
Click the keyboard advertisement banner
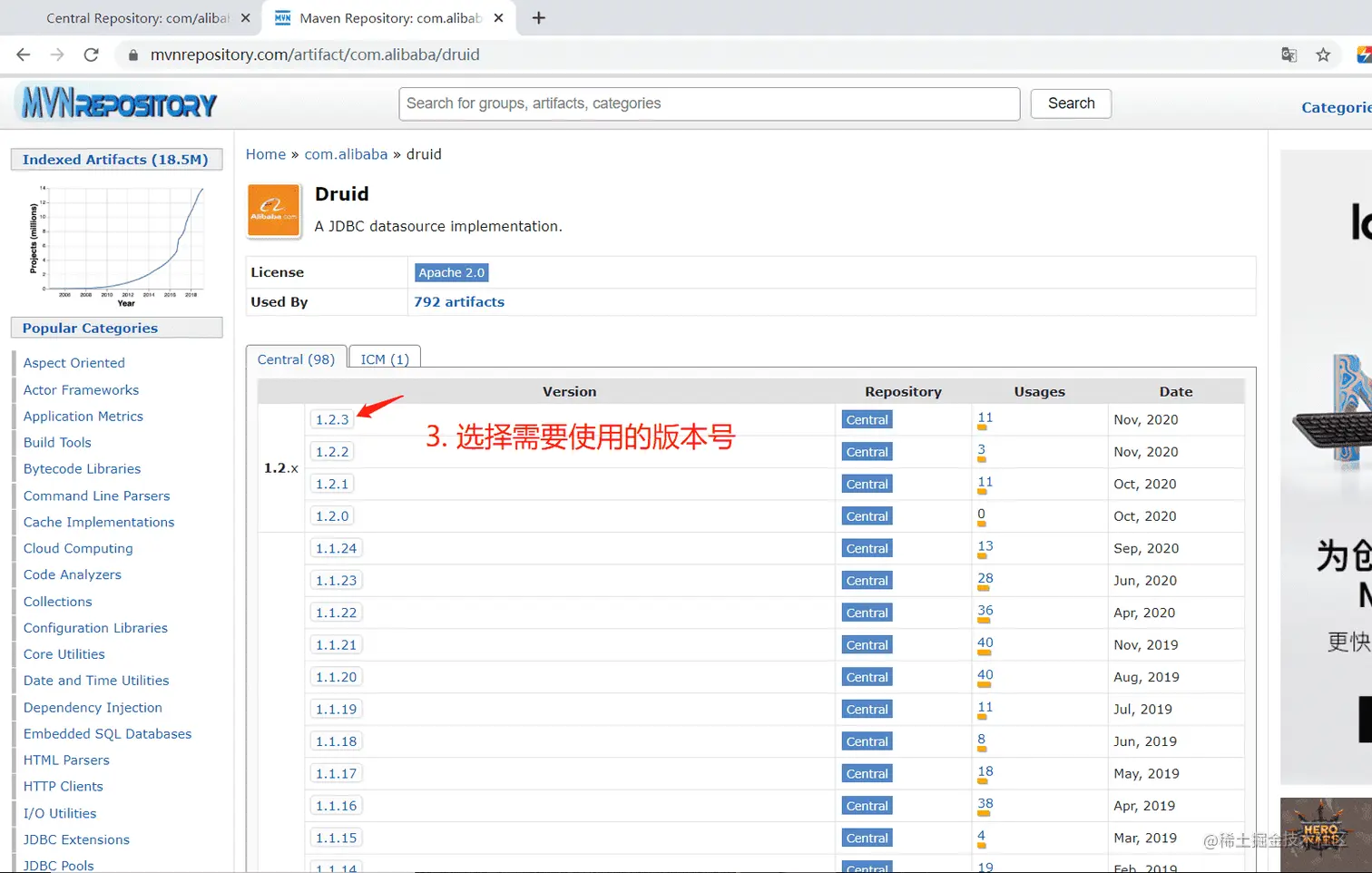point(1326,467)
